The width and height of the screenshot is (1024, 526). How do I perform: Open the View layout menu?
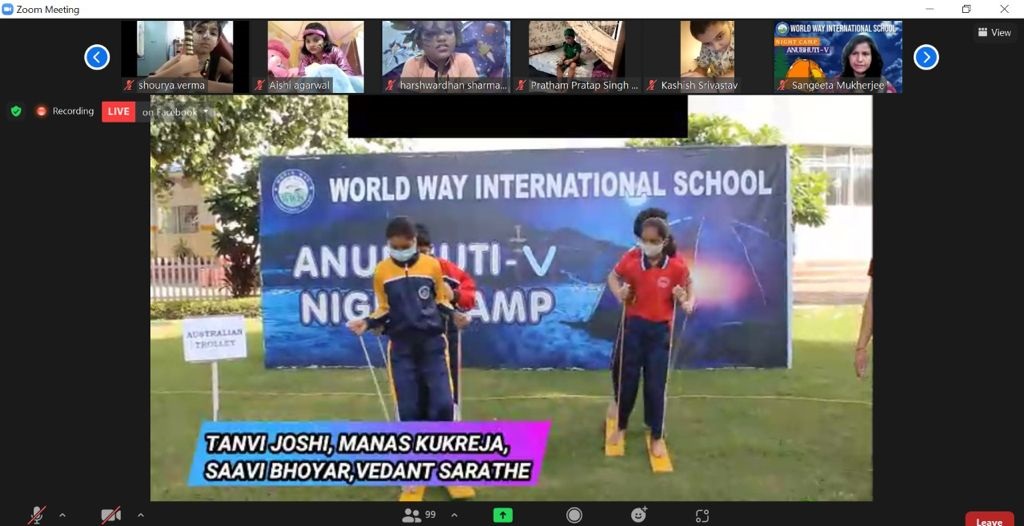click(995, 32)
